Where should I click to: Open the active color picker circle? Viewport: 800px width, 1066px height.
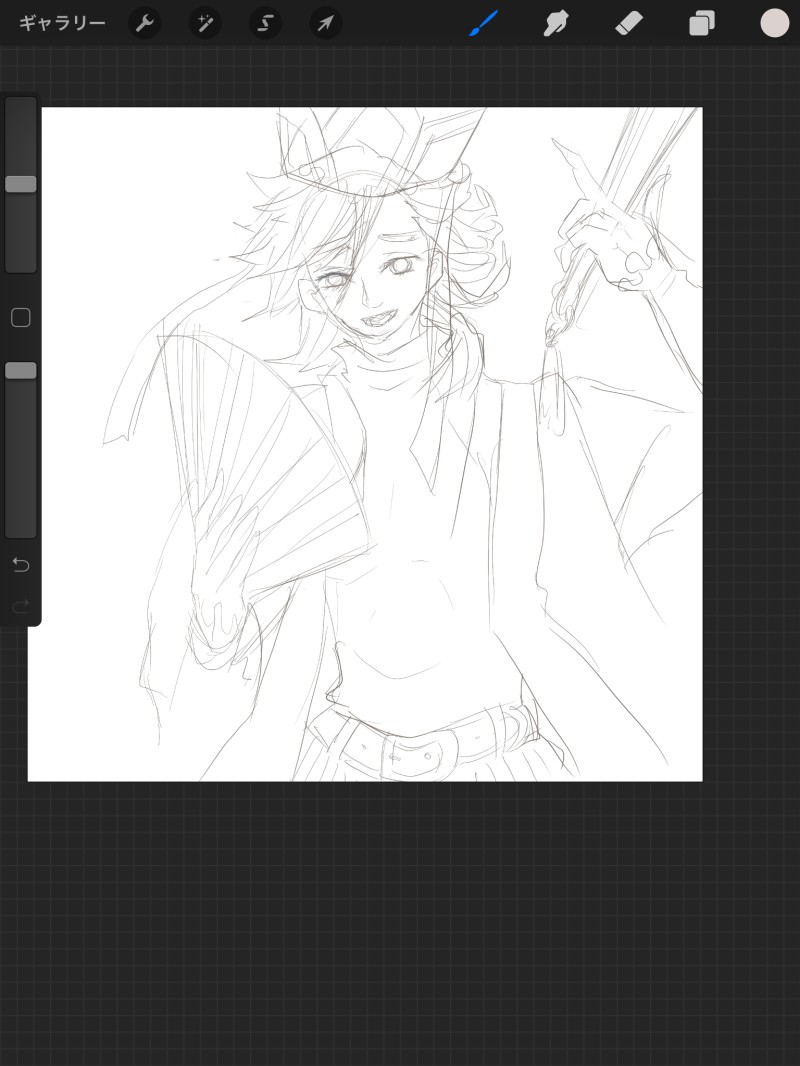coord(774,23)
